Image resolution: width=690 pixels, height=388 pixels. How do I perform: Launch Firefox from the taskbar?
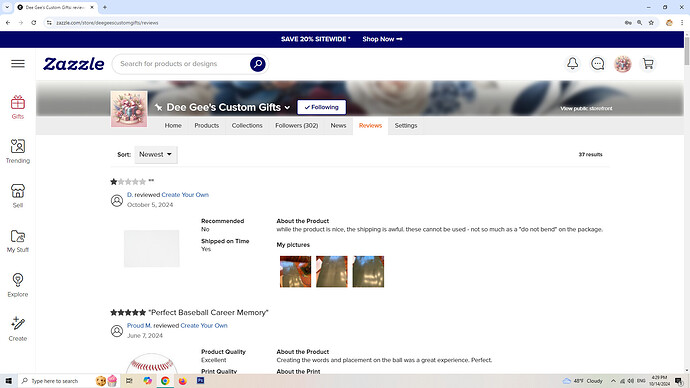tap(183, 381)
